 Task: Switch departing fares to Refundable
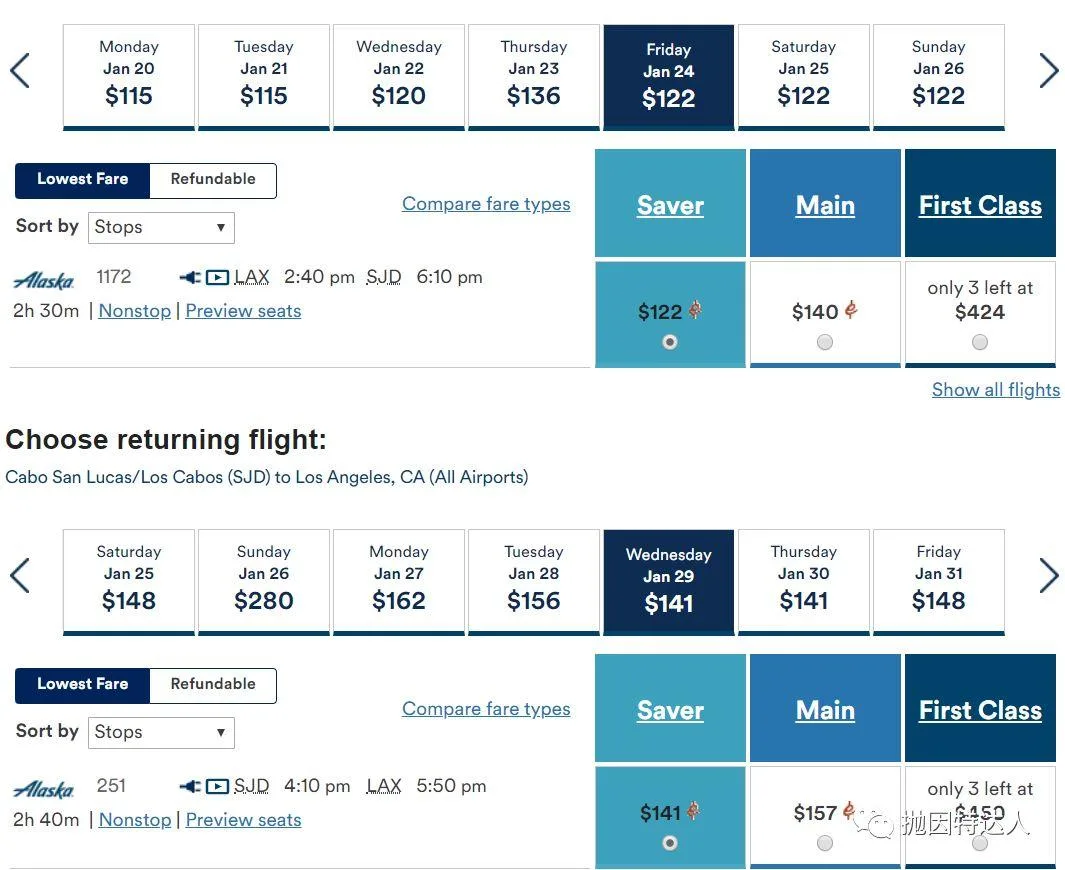213,179
